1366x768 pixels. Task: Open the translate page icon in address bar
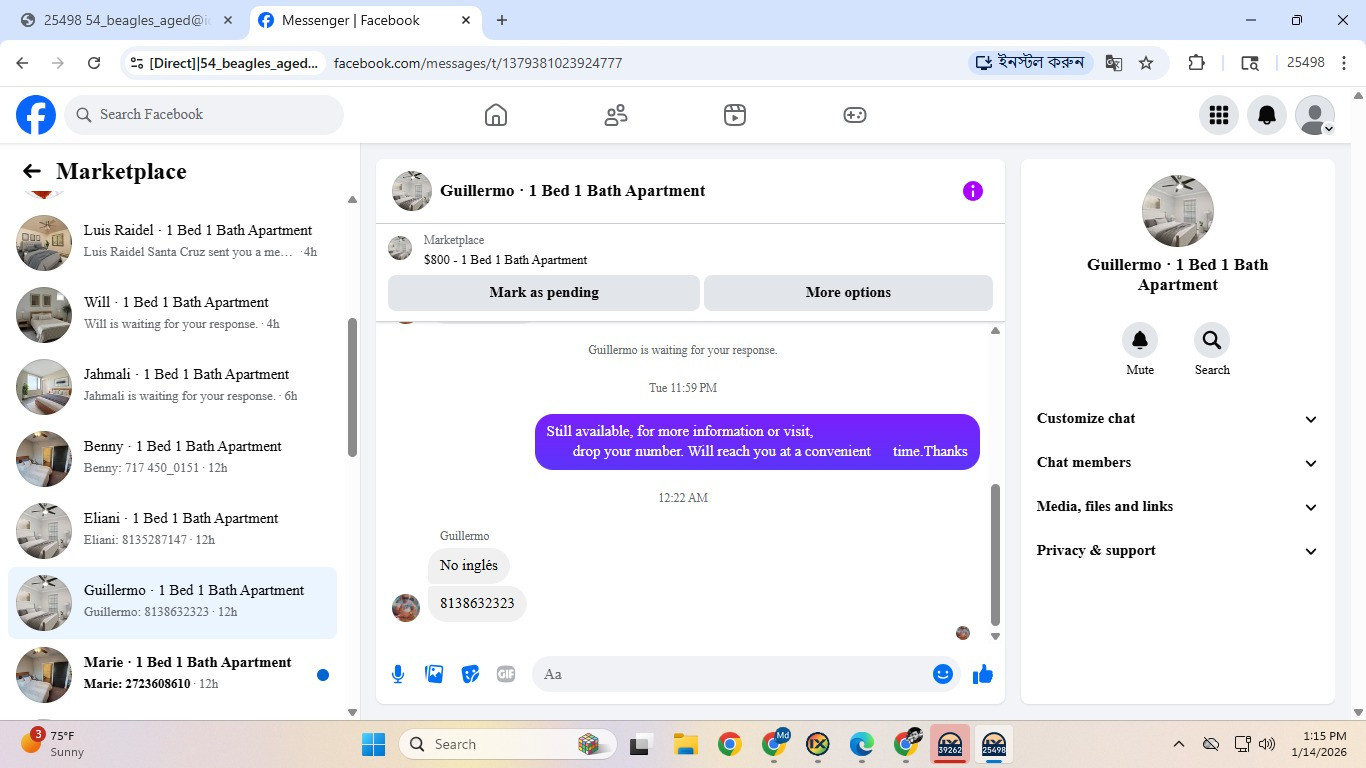point(1114,63)
